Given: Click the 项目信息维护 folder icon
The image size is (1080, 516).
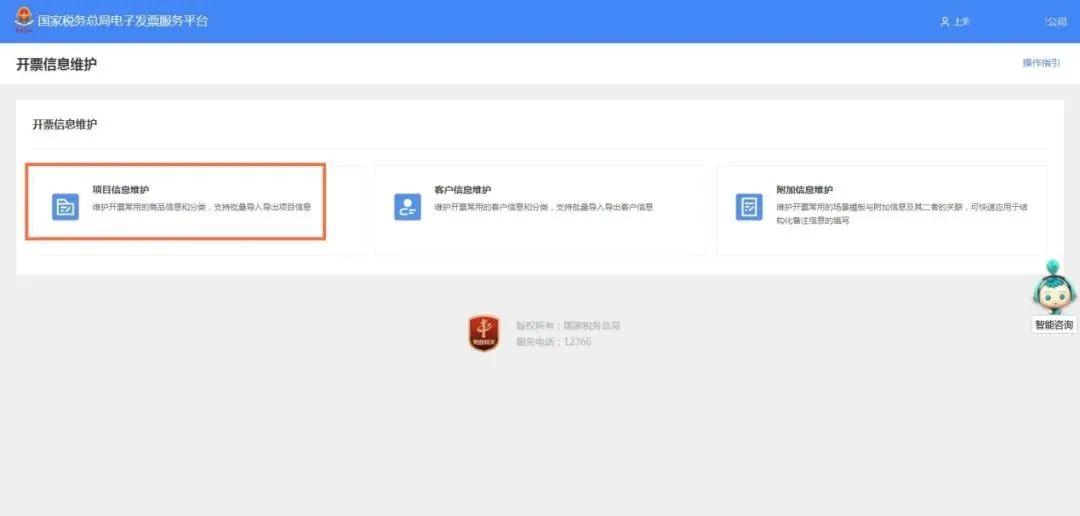Looking at the screenshot, I should (65, 207).
